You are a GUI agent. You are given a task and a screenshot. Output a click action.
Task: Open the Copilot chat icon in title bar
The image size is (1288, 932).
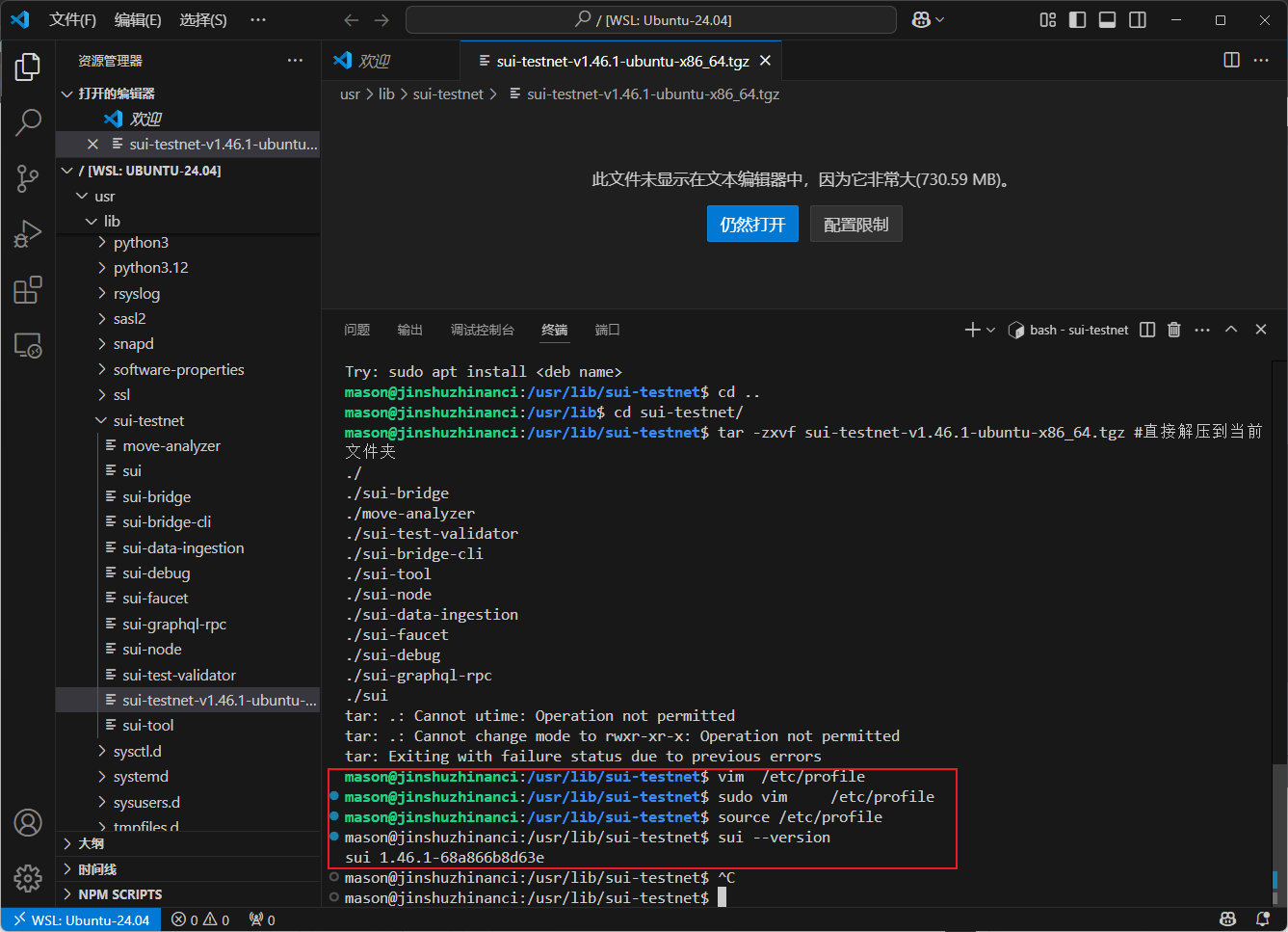click(921, 20)
